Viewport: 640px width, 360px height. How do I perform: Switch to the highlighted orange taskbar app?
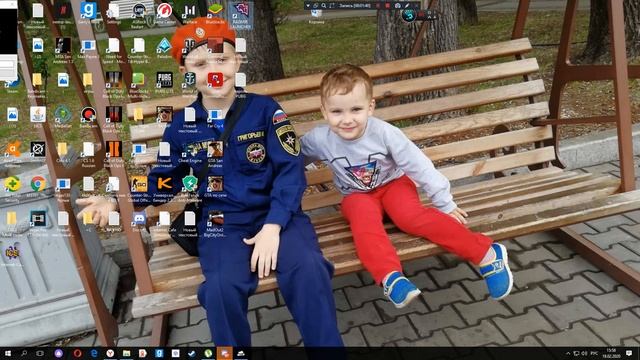224,353
